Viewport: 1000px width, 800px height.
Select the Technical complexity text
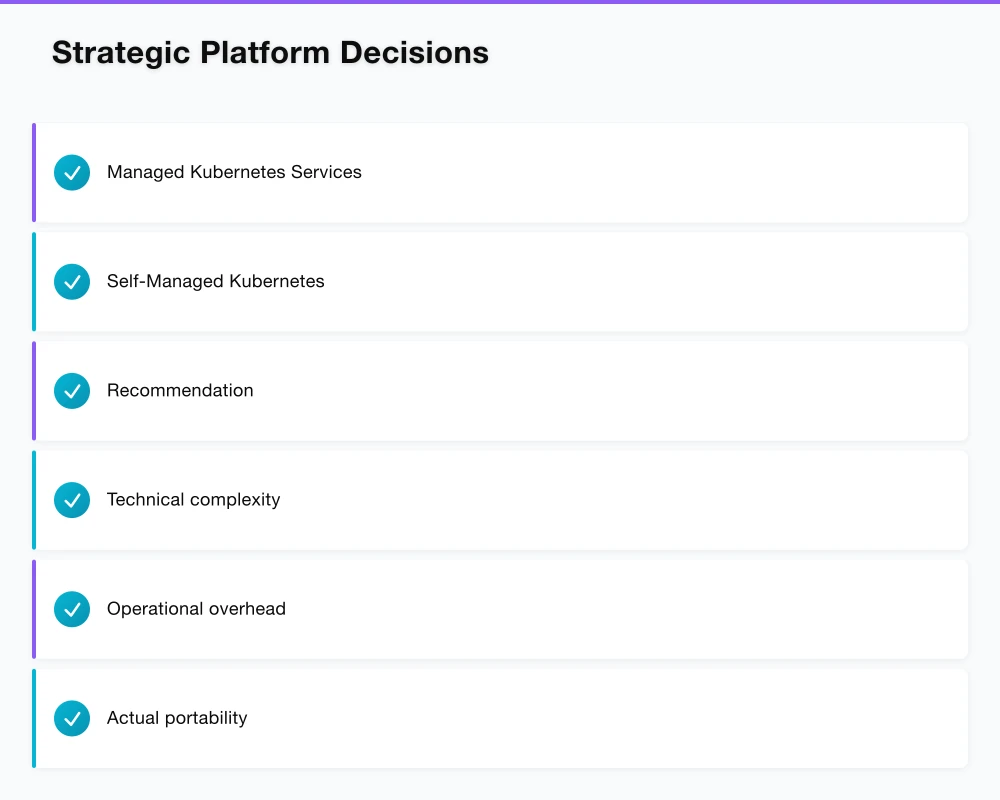[193, 499]
